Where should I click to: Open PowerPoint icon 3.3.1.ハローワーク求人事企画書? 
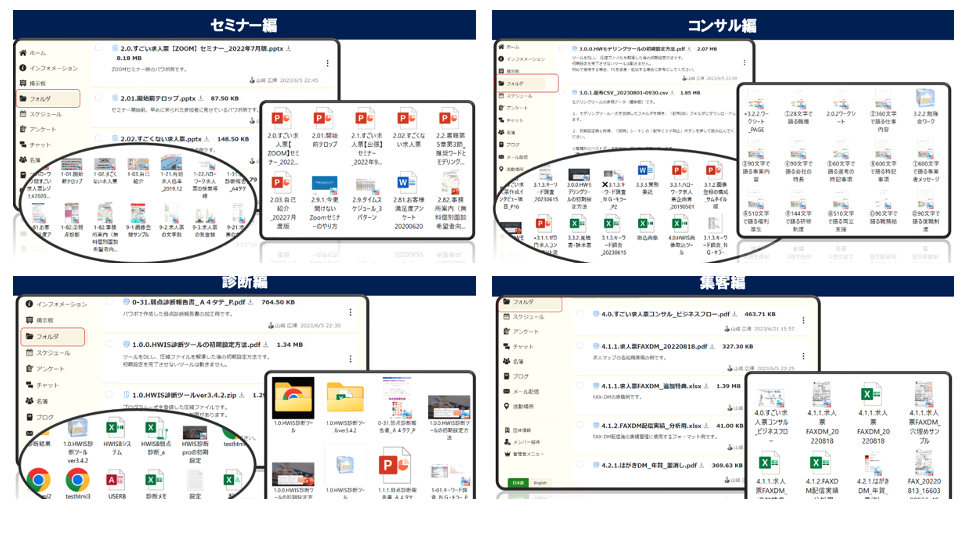(x=680, y=171)
